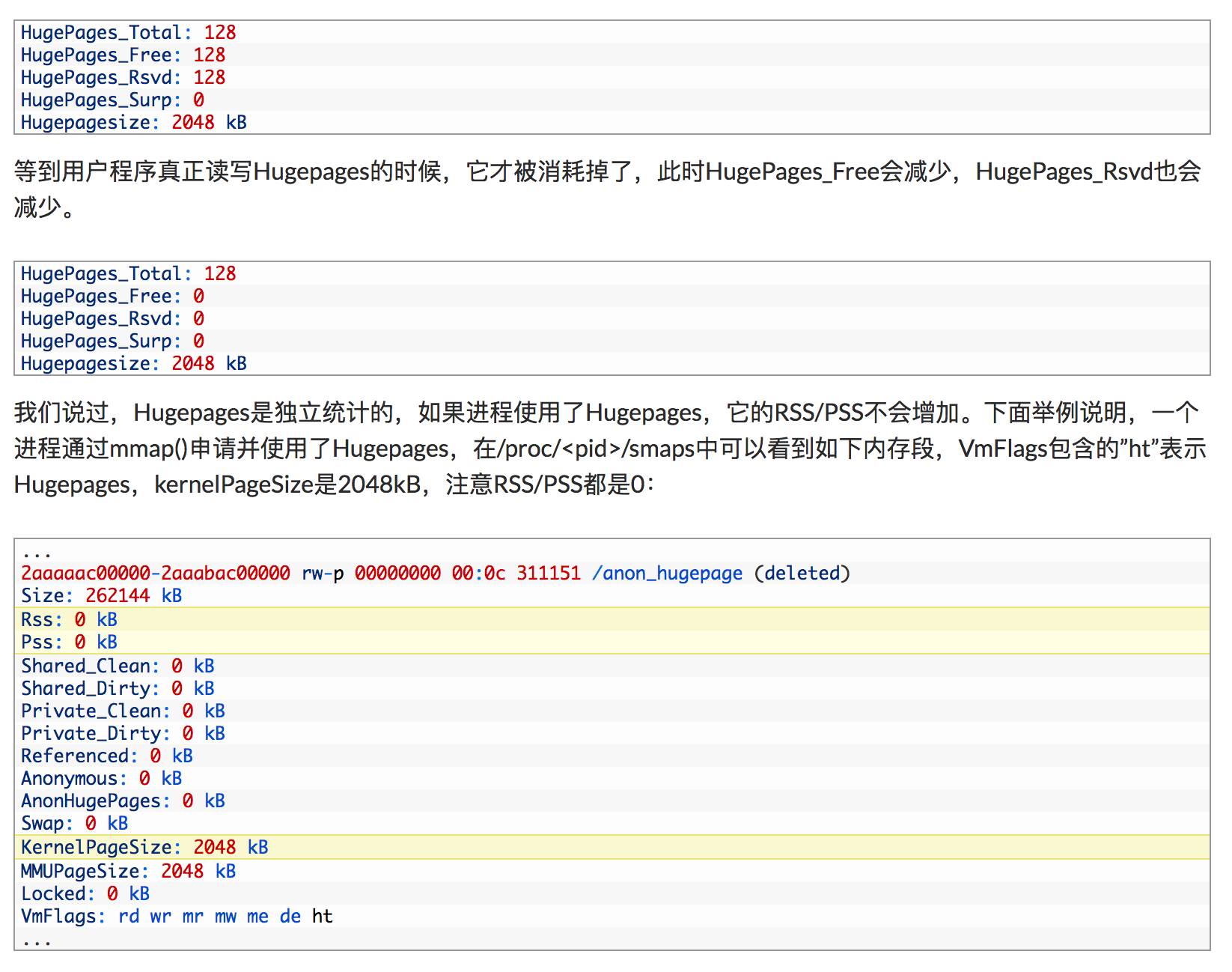Click the Locked: 0 kB line
This screenshot has height=972, width=1232.
[x=85, y=894]
